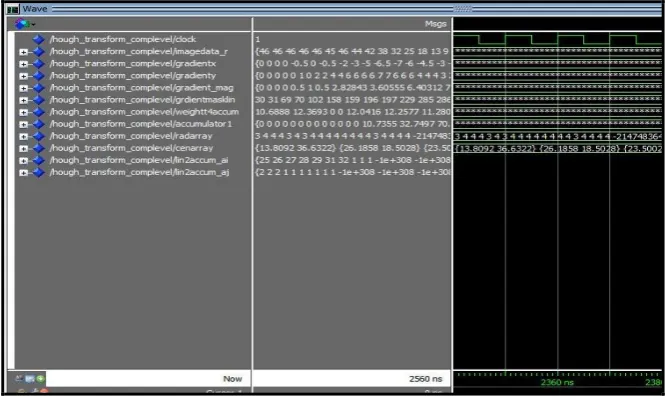Select the cenarray signal diamond icon
The width and height of the screenshot is (665, 402).
(x=39, y=148)
